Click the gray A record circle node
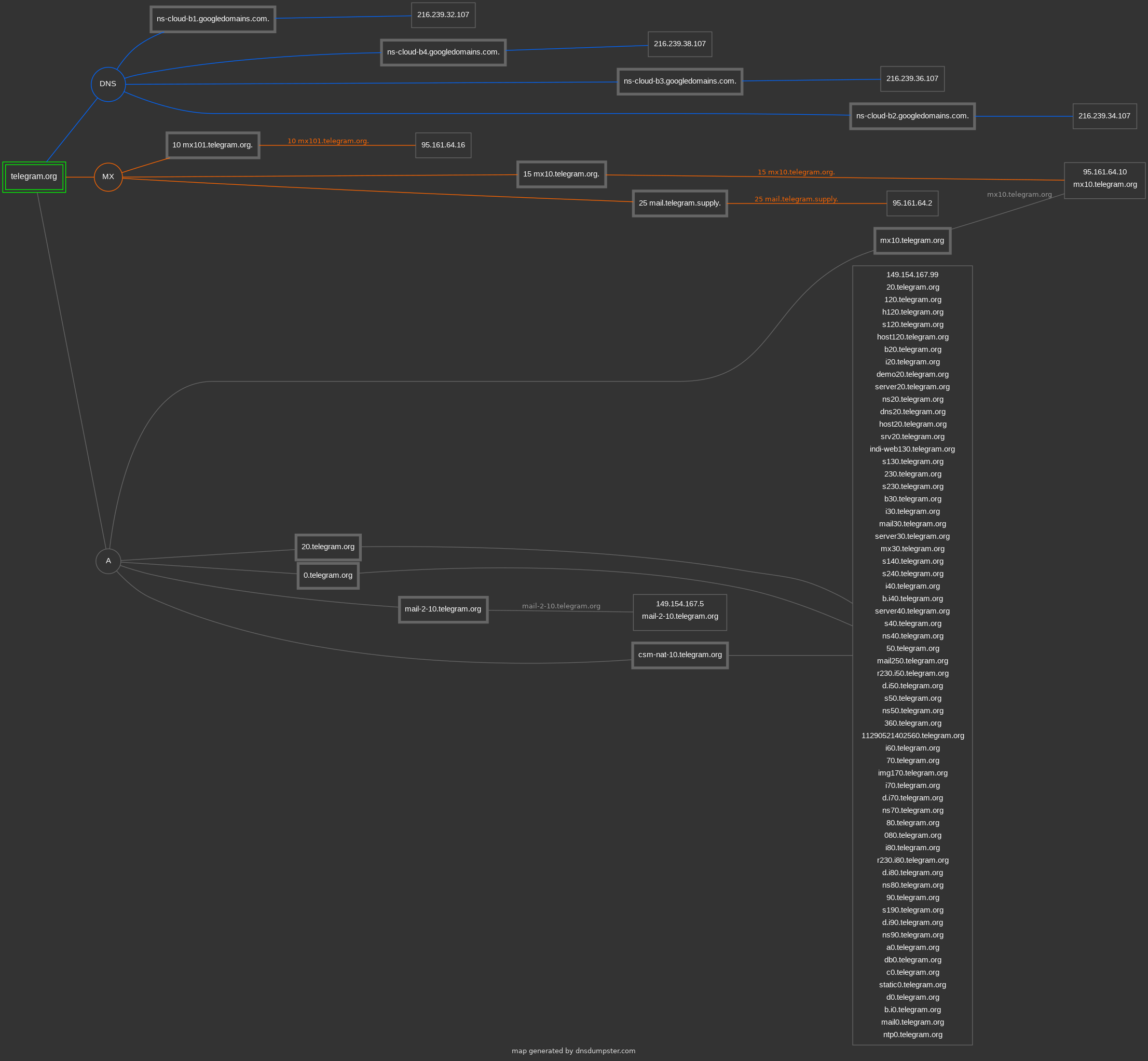The image size is (1148, 1061). [x=108, y=561]
